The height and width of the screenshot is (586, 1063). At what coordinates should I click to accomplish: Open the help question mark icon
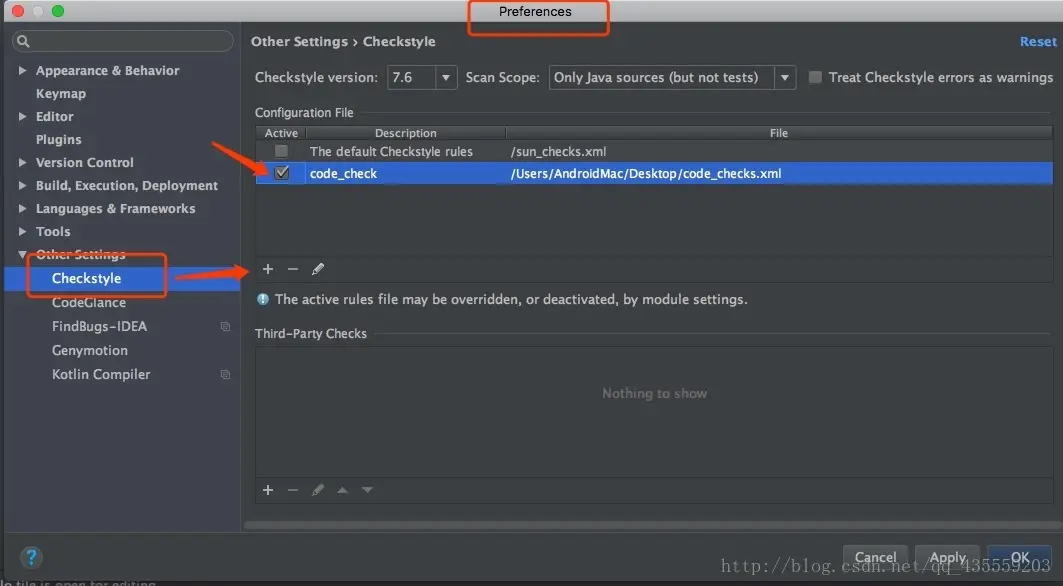click(x=31, y=558)
